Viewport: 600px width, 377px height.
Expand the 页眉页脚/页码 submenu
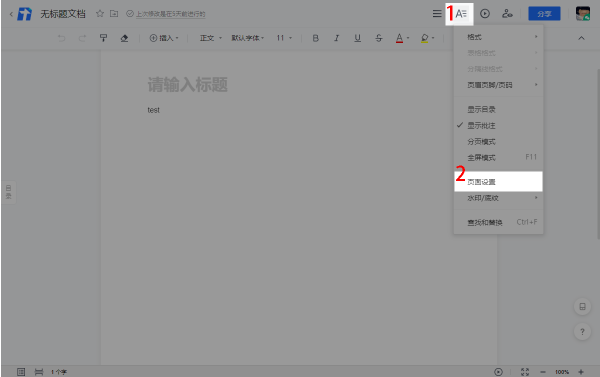pyautogui.click(x=498, y=85)
